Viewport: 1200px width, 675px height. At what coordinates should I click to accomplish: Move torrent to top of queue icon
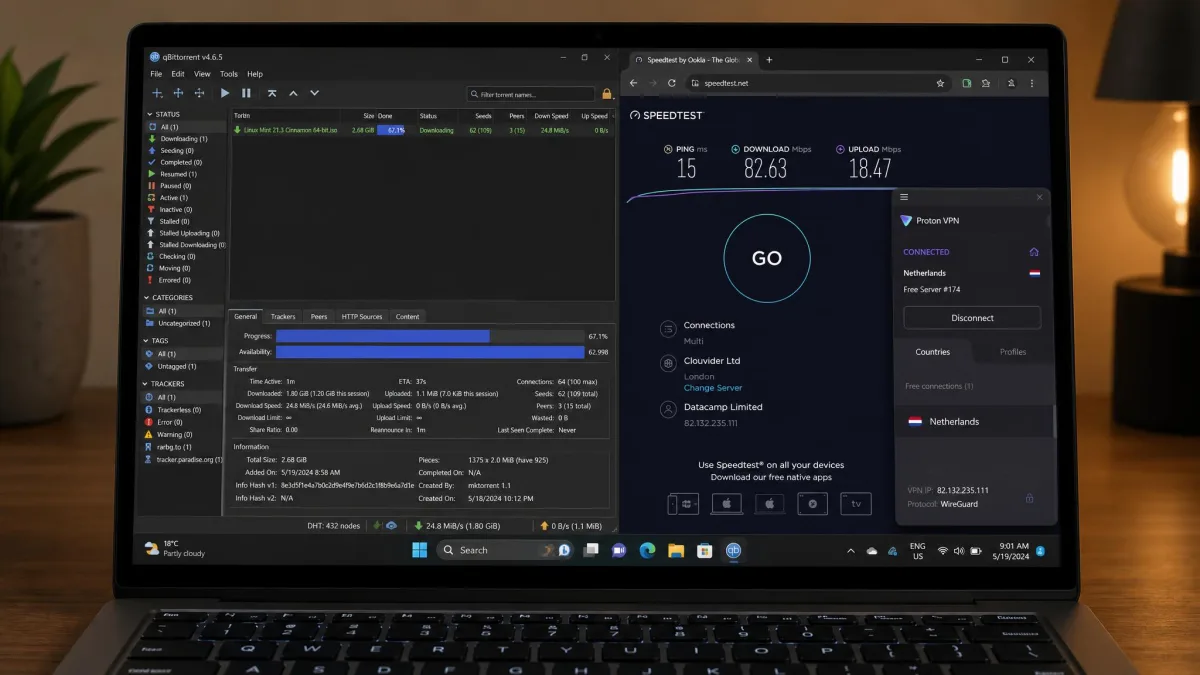(272, 93)
